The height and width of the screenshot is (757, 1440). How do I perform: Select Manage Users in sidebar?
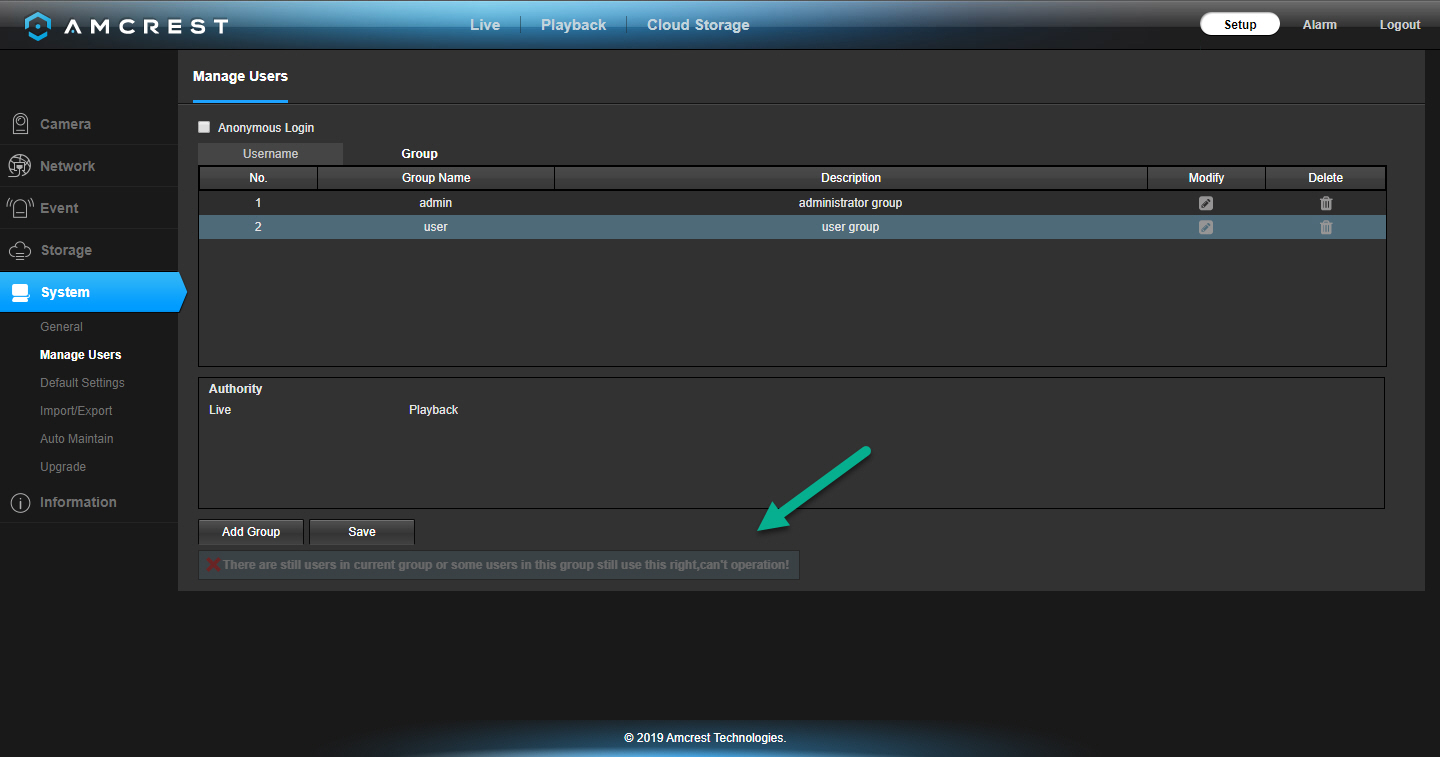(x=80, y=355)
